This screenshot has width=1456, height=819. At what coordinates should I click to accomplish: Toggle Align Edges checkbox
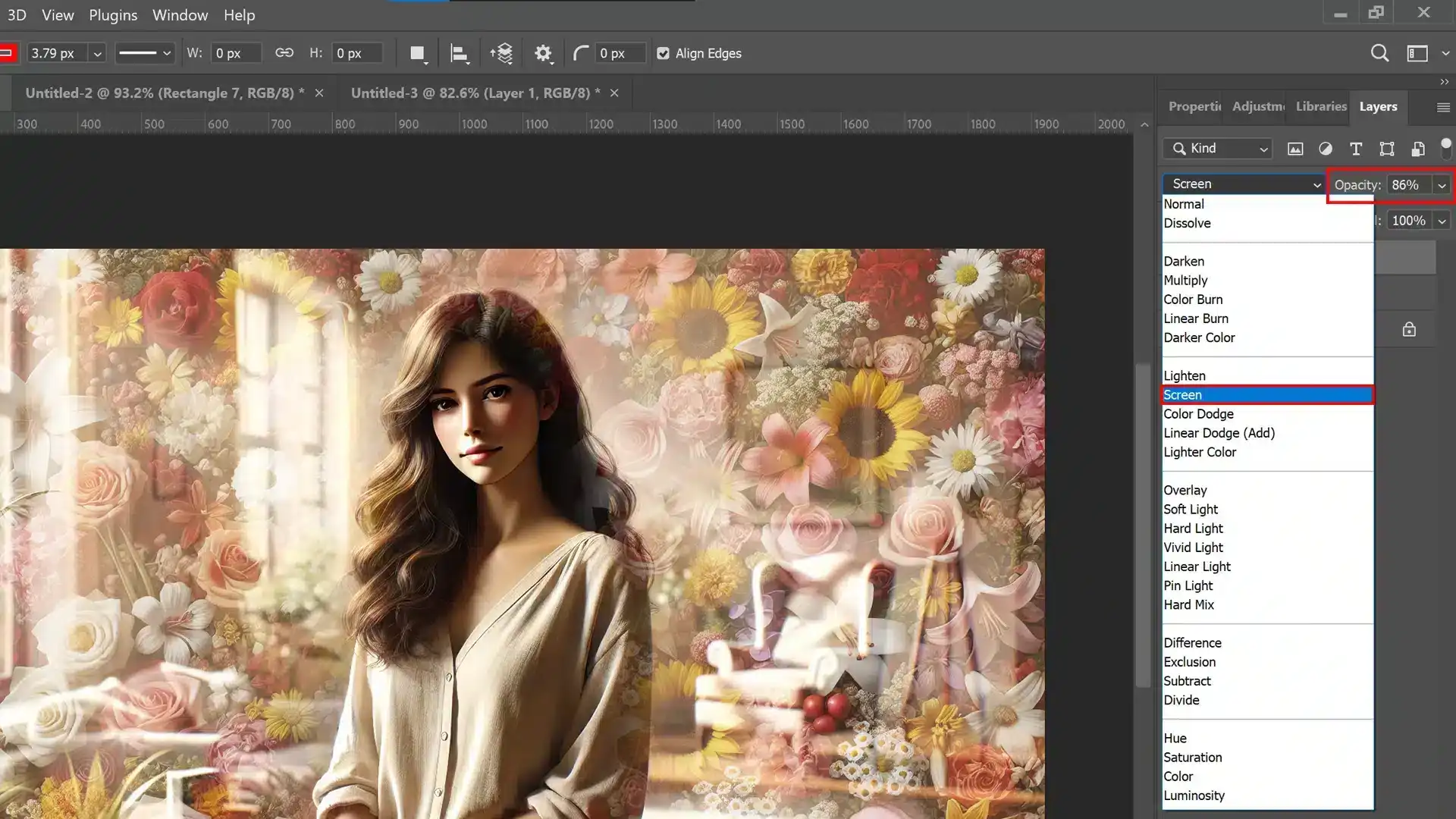(663, 53)
